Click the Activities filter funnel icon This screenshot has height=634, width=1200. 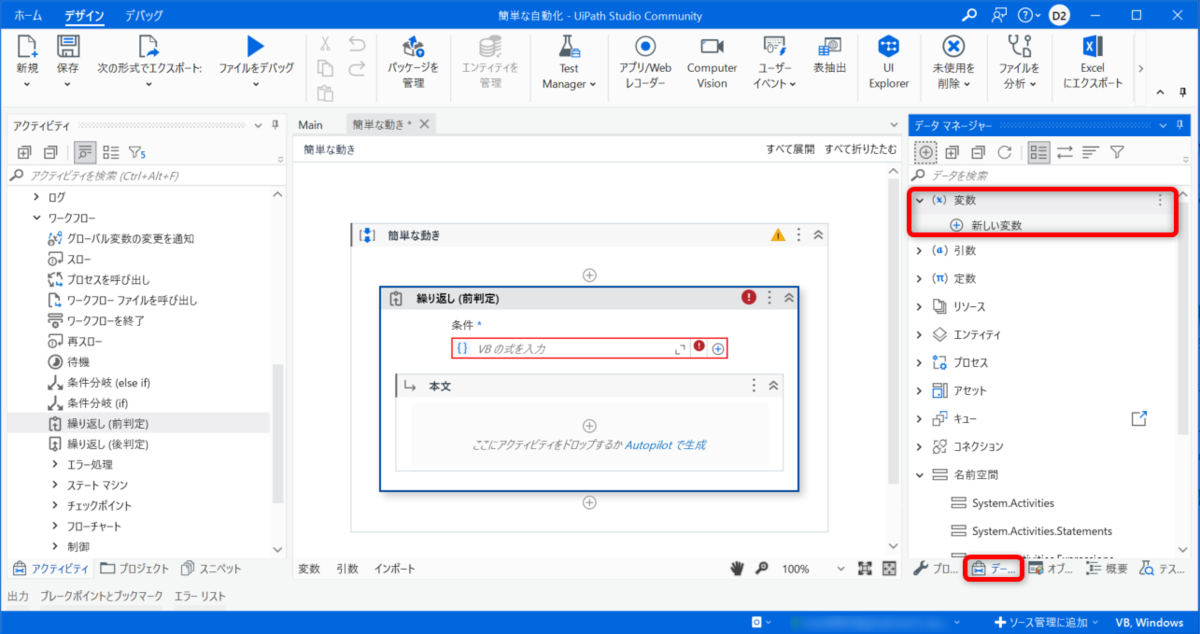coord(137,152)
